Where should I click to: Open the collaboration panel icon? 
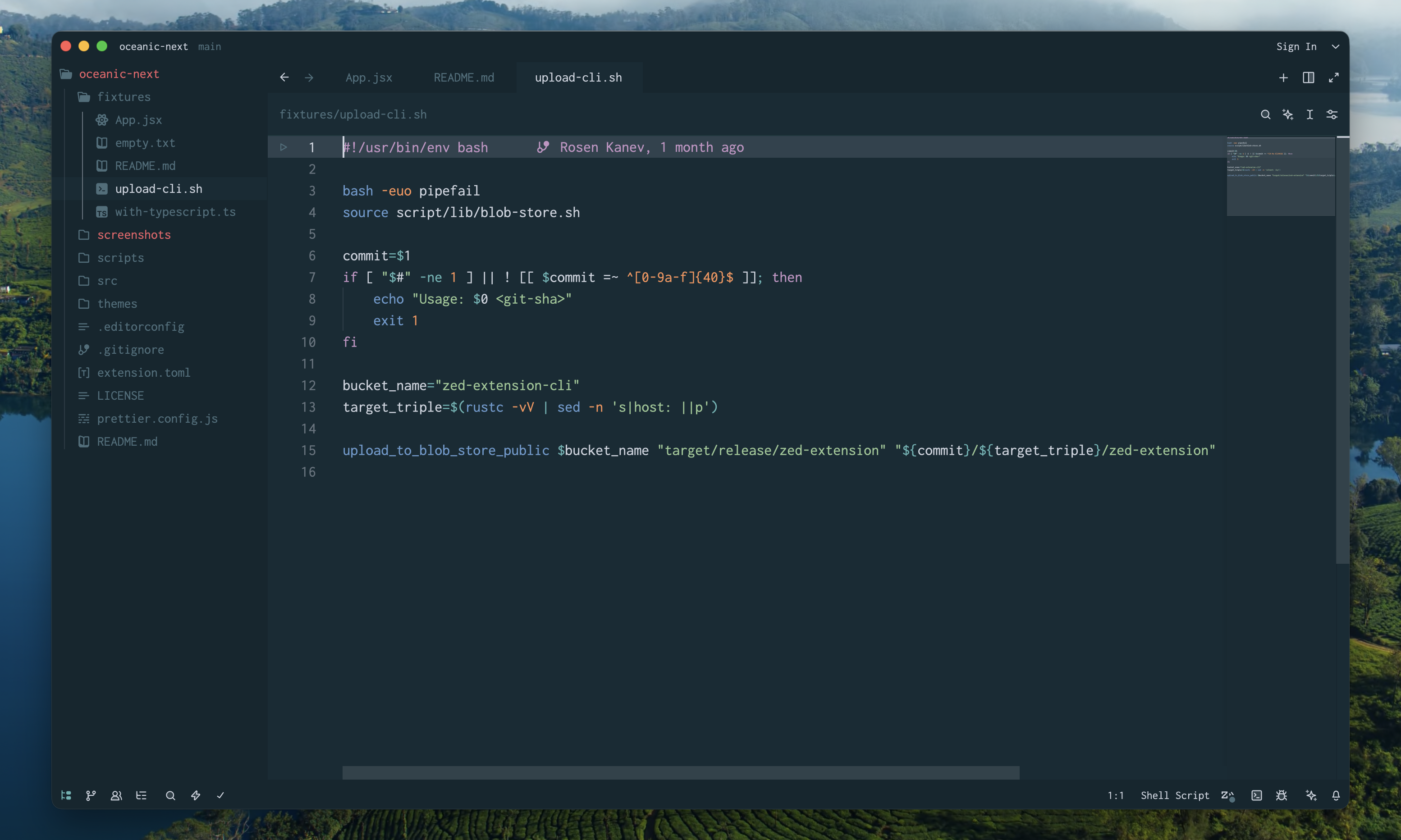(x=116, y=795)
